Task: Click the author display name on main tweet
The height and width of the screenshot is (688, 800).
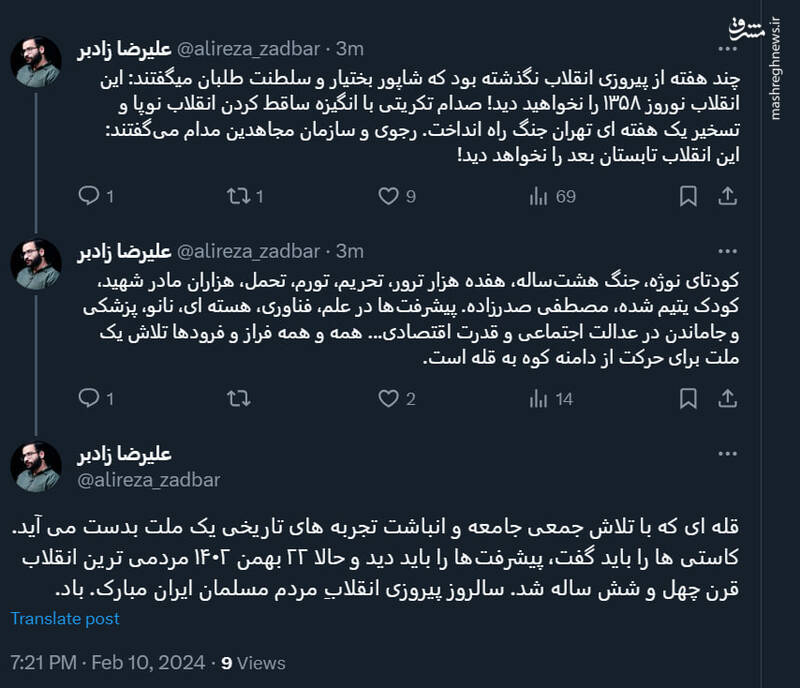Action: [126, 456]
